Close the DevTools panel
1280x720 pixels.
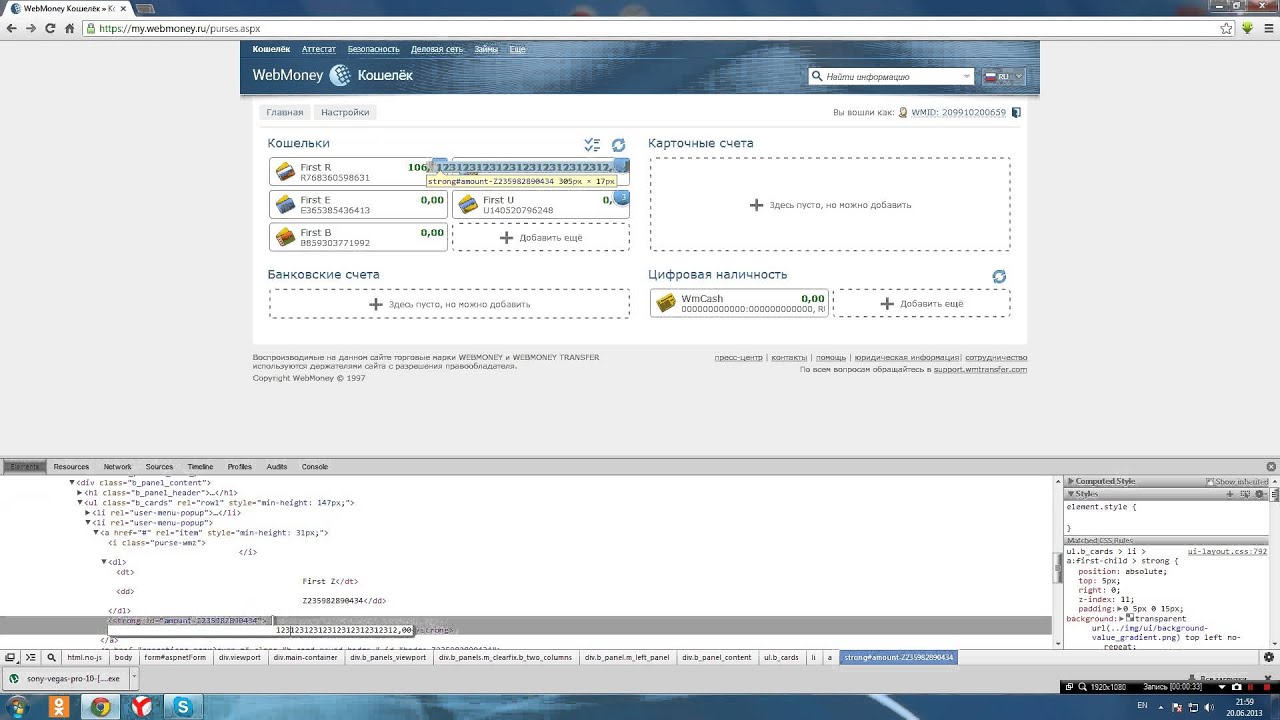pyautogui.click(x=1271, y=467)
